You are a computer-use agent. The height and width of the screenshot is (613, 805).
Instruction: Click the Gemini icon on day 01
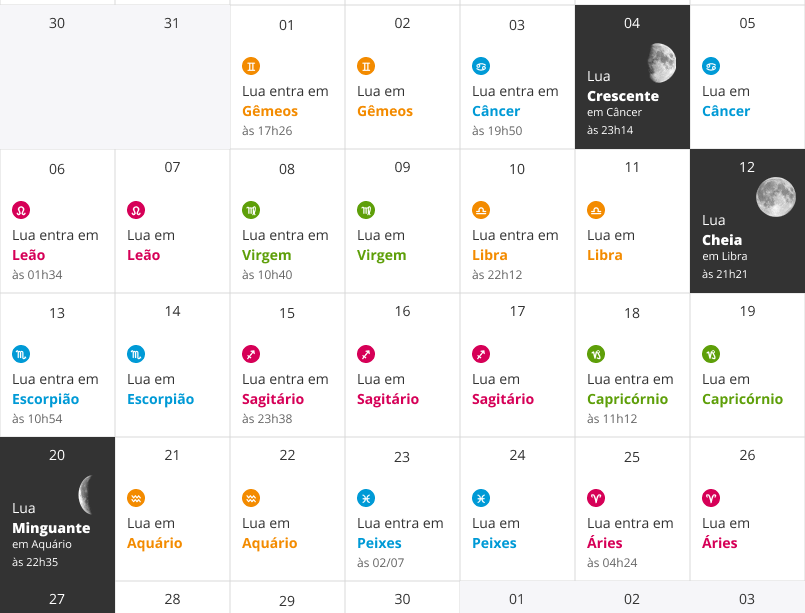251,67
